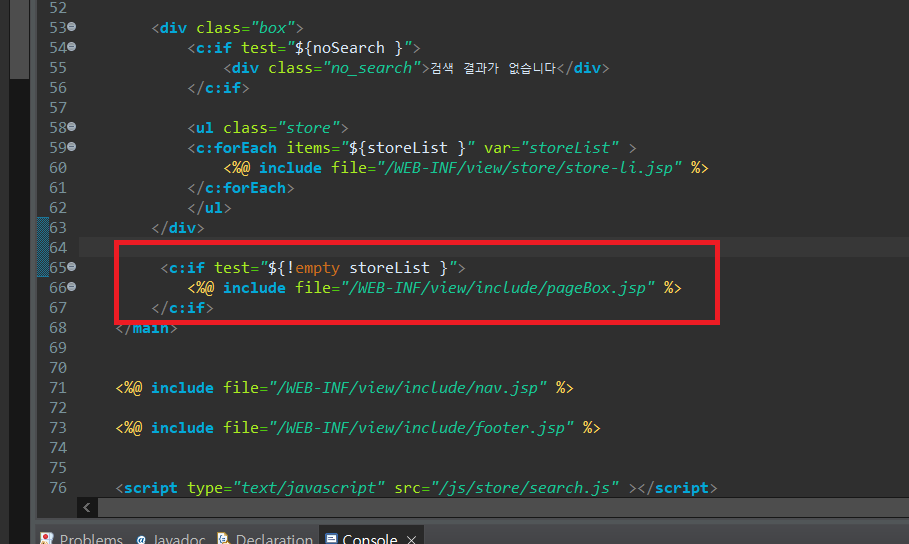Click the Console monitor icon
Screen dimensions: 909x544
pyautogui.click(x=332, y=538)
